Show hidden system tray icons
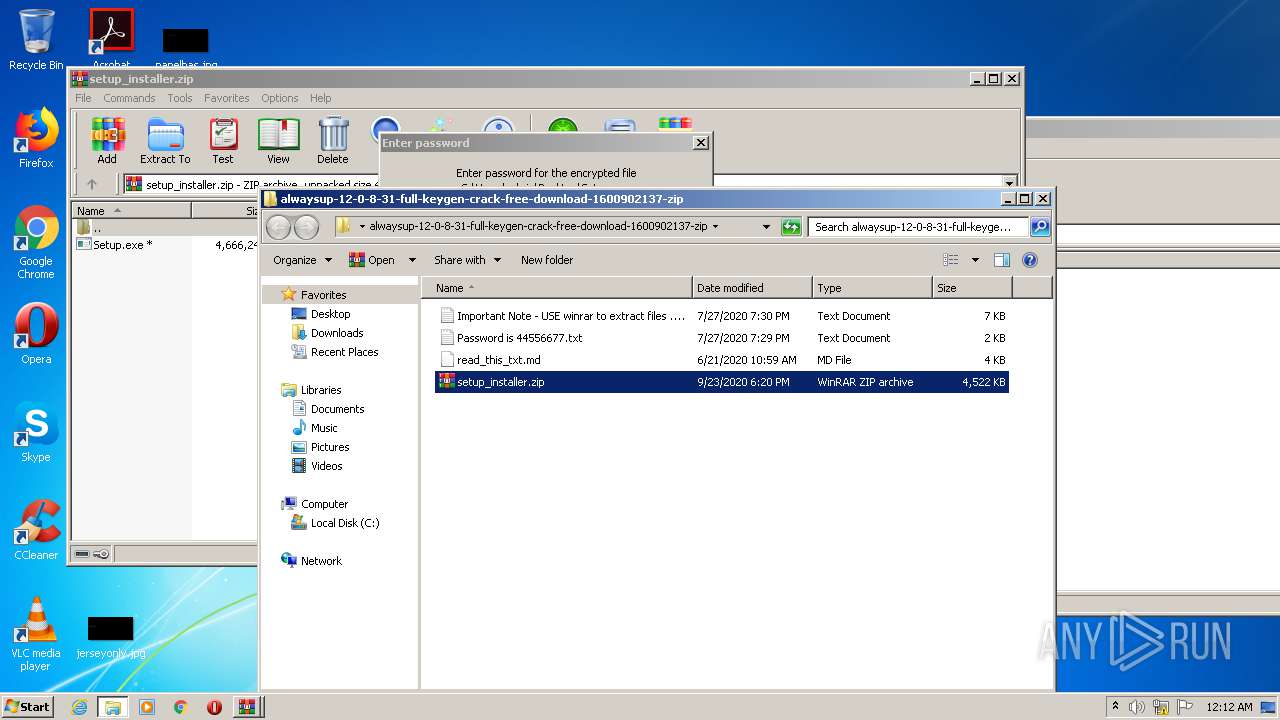 pos(1115,707)
